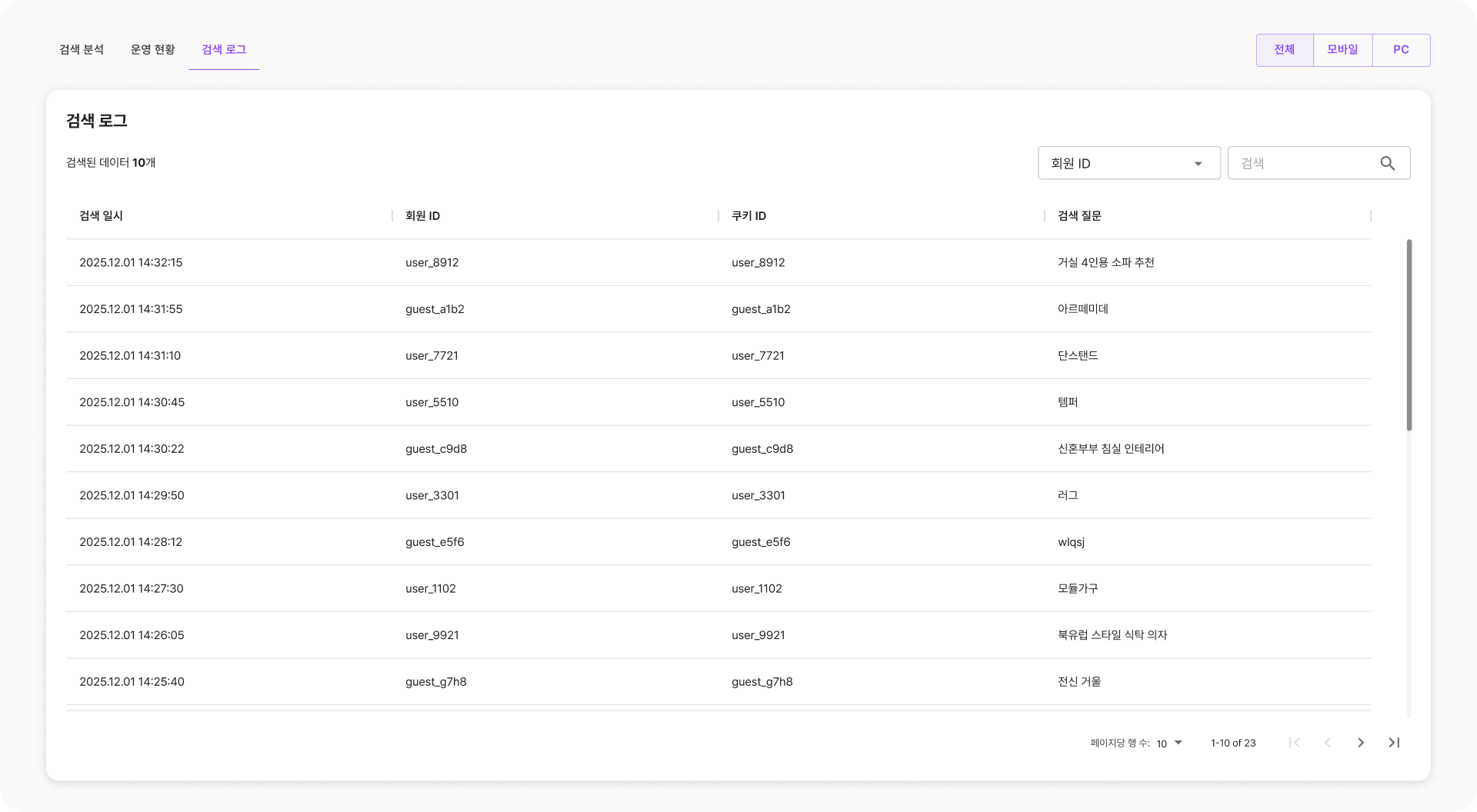
Task: Select the 검색 로그 tab
Action: [x=224, y=50]
